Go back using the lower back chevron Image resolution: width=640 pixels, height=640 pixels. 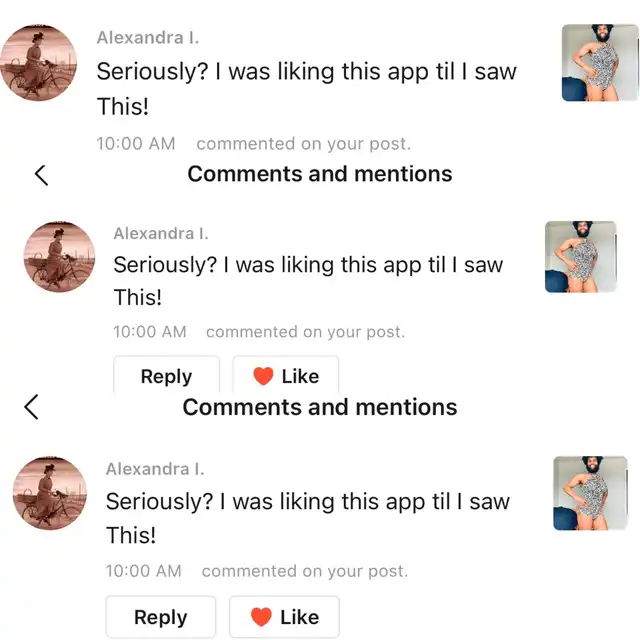(x=32, y=407)
